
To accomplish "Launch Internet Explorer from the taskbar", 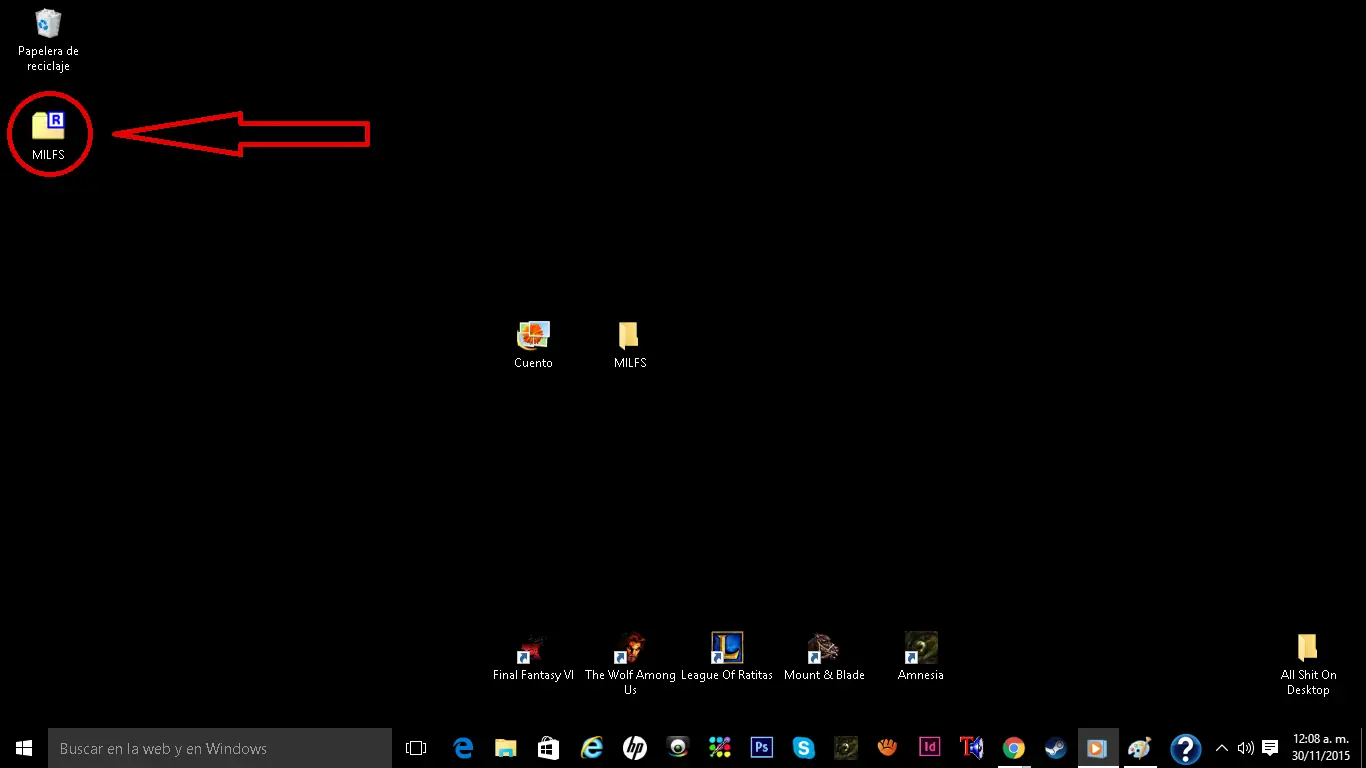I will point(592,748).
